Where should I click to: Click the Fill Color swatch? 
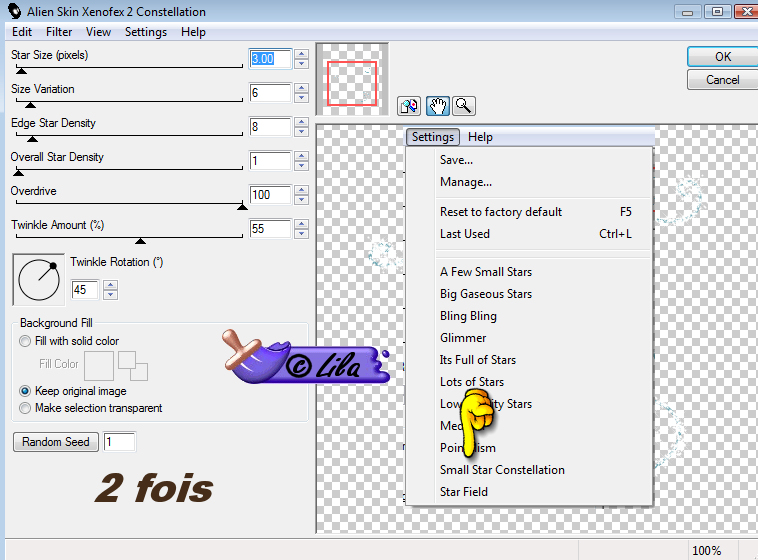(99, 366)
